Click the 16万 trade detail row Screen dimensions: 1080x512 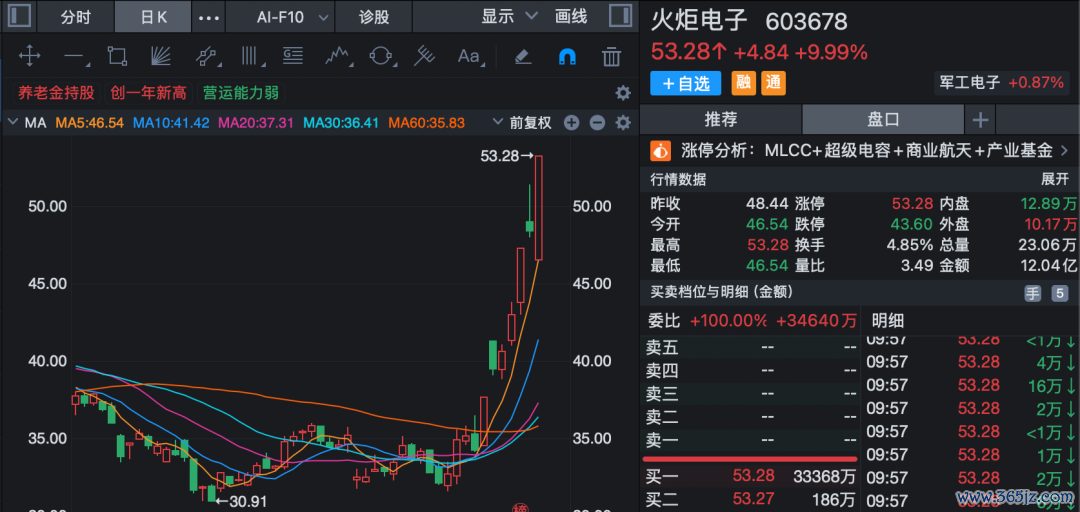click(x=971, y=385)
